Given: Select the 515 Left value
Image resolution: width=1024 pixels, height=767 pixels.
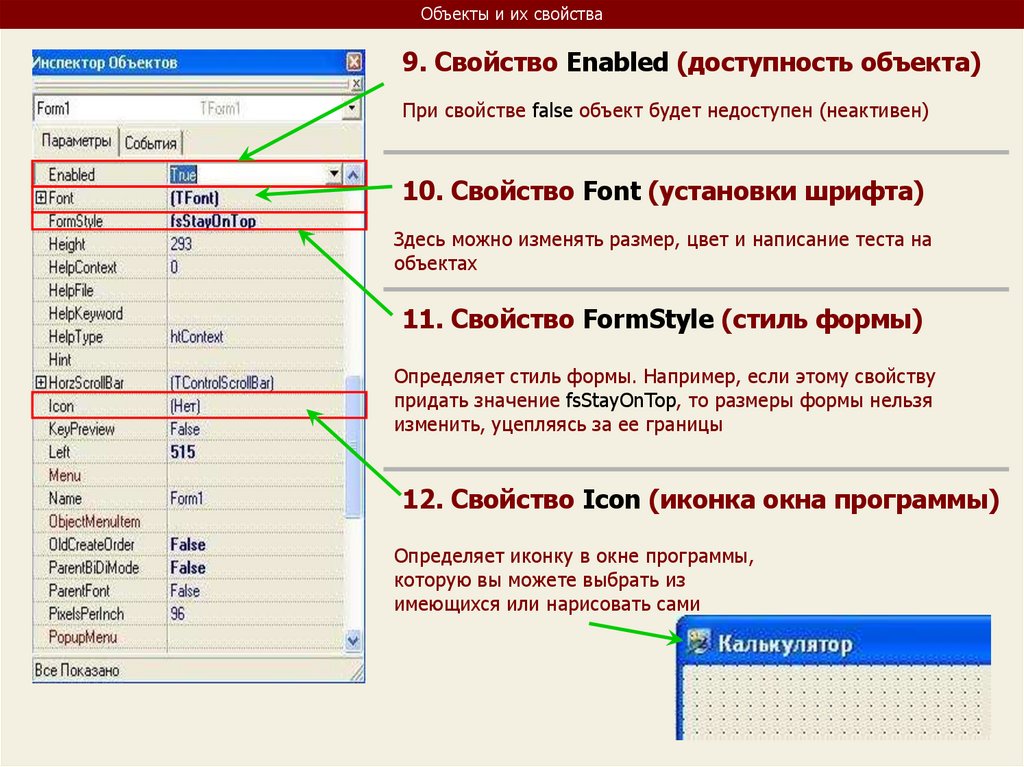Looking at the screenshot, I should click(x=183, y=452).
